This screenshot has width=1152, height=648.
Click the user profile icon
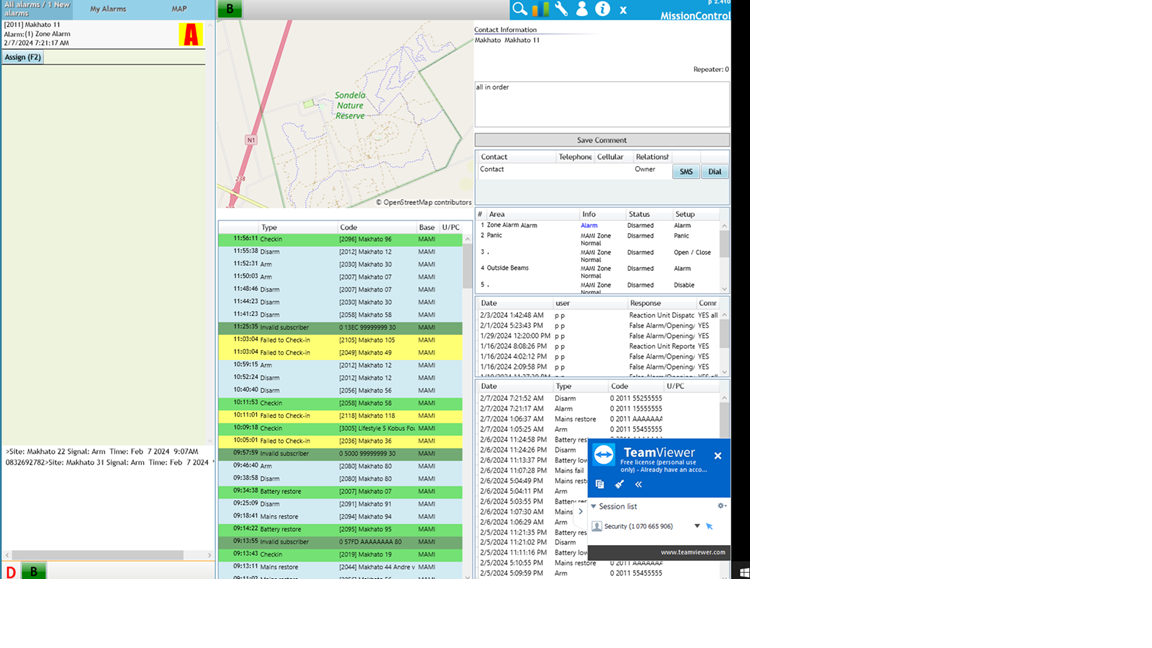(x=581, y=9)
